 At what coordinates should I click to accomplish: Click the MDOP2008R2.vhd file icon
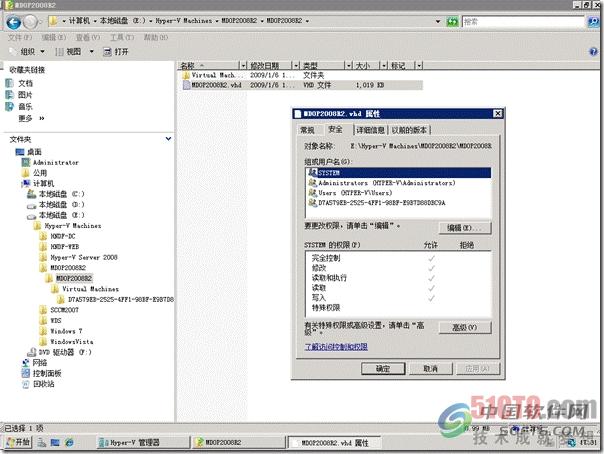click(186, 85)
